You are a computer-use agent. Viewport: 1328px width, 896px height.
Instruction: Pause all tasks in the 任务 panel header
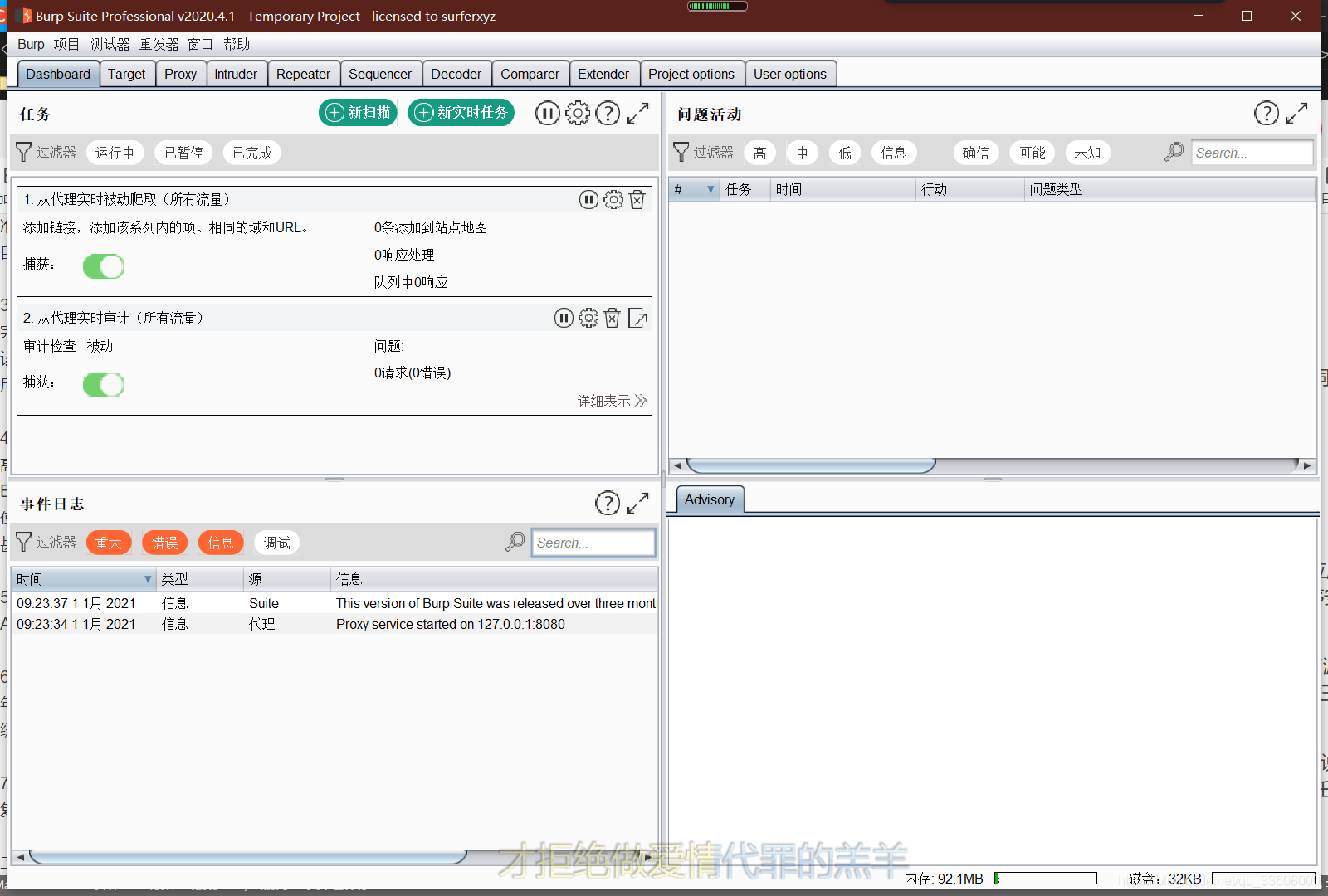(547, 113)
